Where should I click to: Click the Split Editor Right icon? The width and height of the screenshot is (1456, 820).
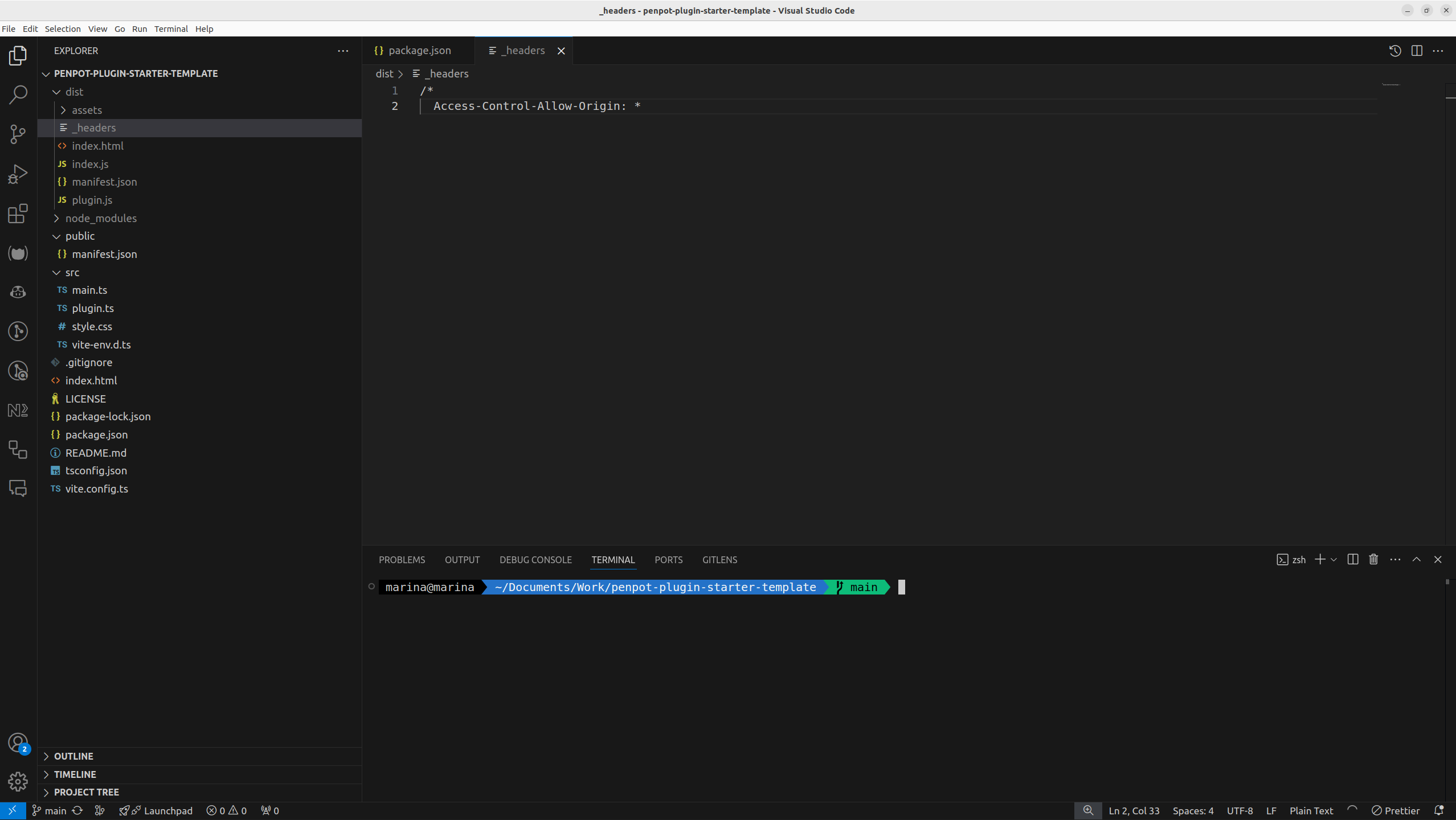tap(1417, 51)
